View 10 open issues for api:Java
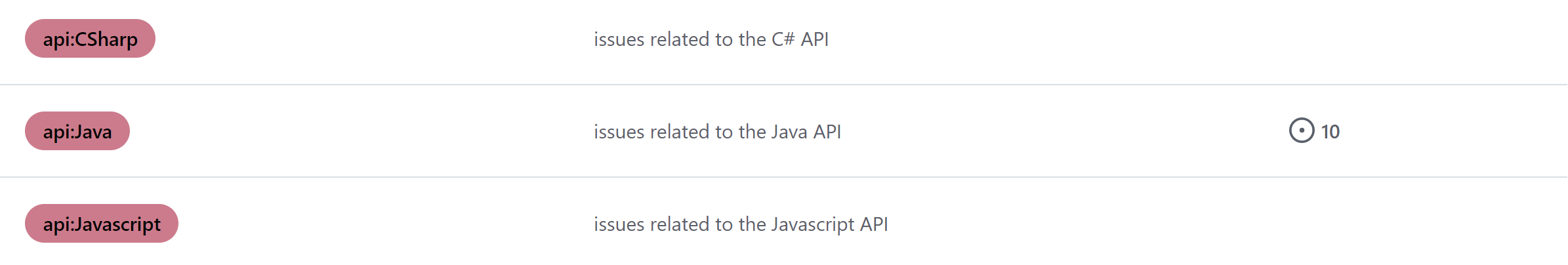Image resolution: width=1568 pixels, height=265 pixels. (1314, 131)
